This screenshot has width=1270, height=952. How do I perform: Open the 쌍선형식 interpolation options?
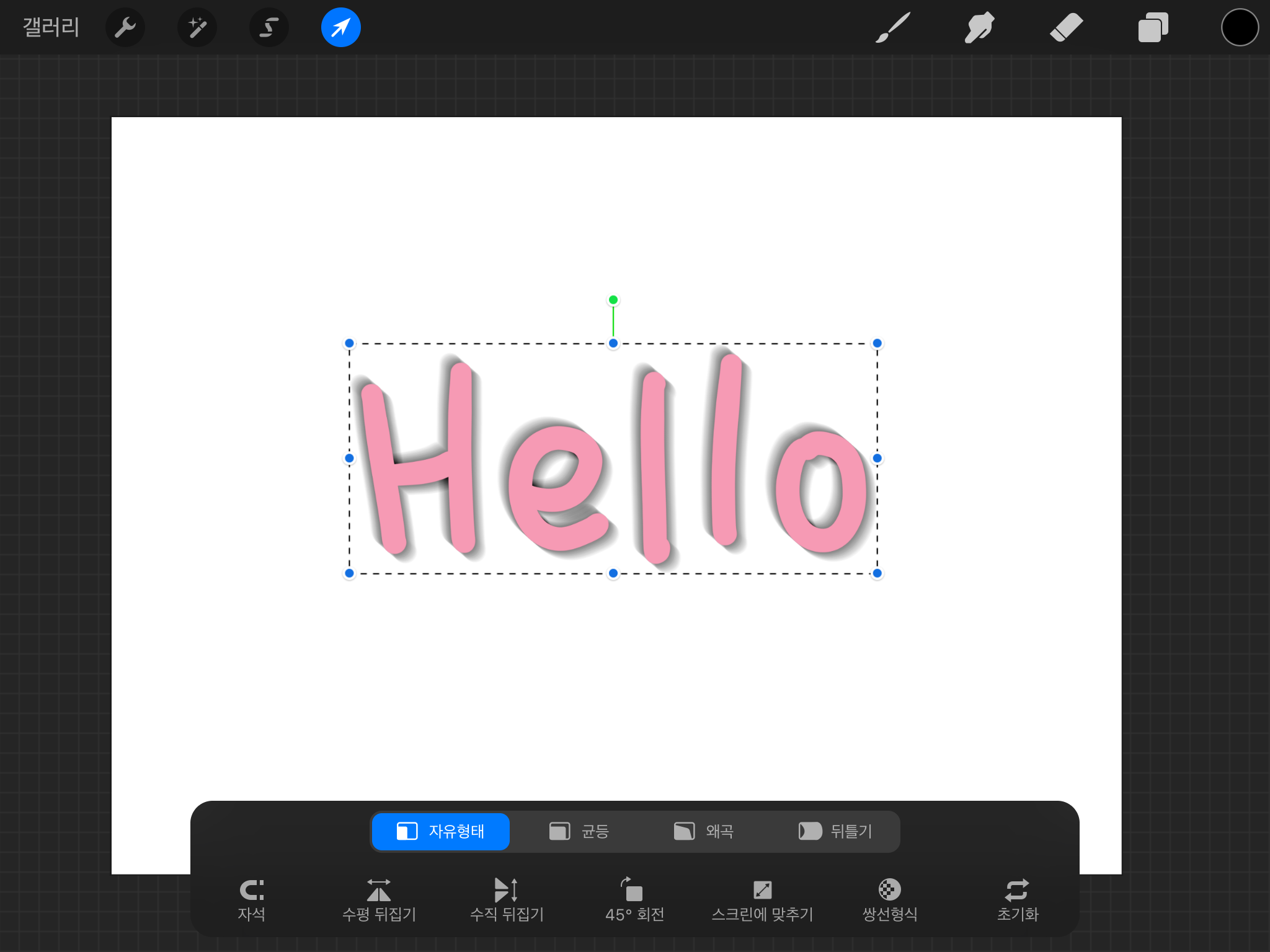(x=890, y=899)
